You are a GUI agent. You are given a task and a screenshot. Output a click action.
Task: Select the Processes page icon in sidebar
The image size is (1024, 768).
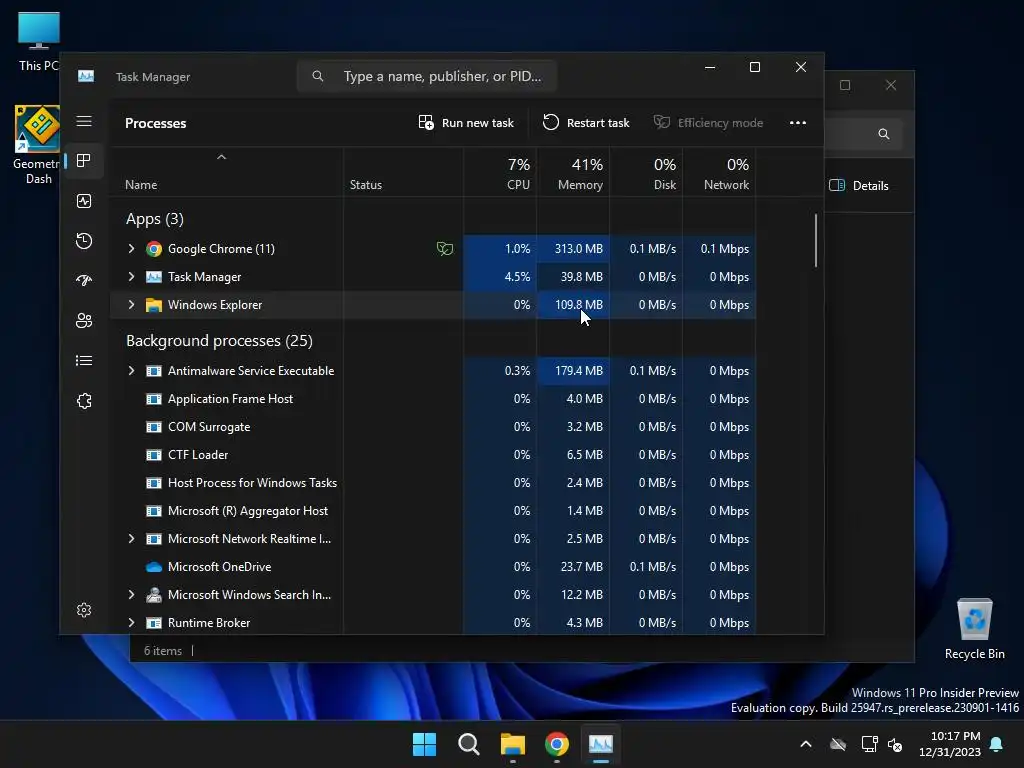pos(84,161)
